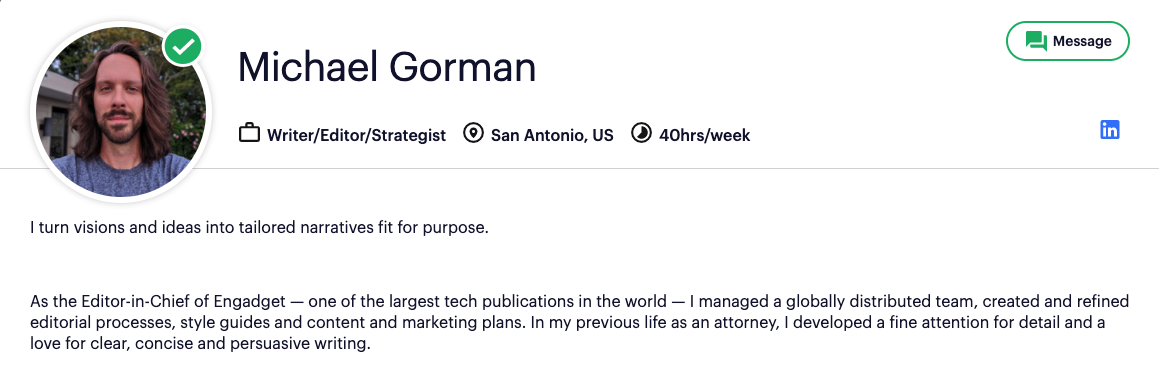Open the LinkedIn profile icon

coord(1109,130)
